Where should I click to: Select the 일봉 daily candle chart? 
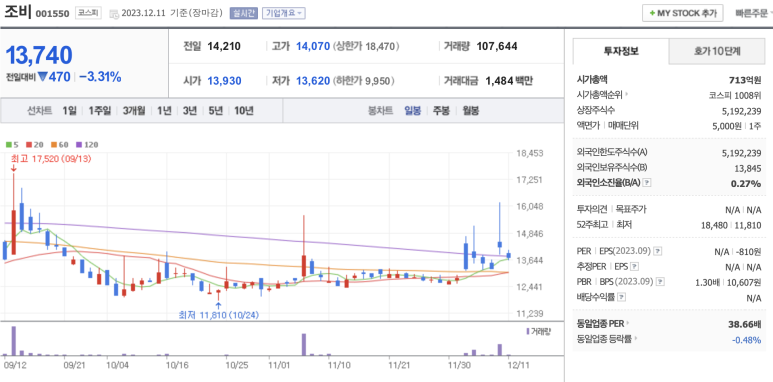point(413,110)
